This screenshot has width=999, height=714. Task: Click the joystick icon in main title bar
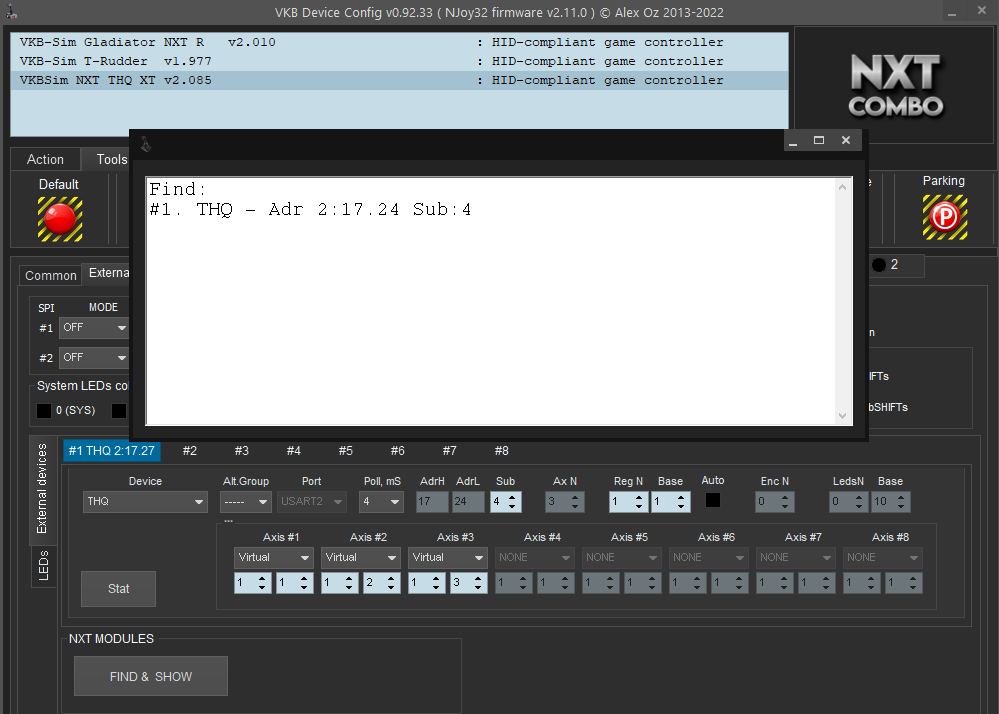[11, 11]
